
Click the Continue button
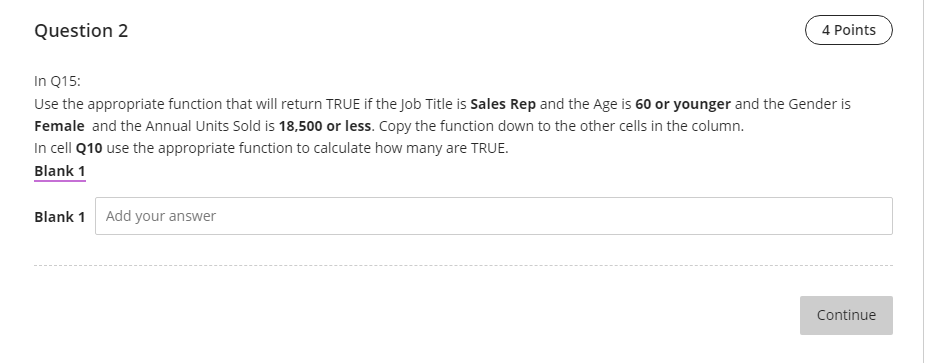coord(846,315)
